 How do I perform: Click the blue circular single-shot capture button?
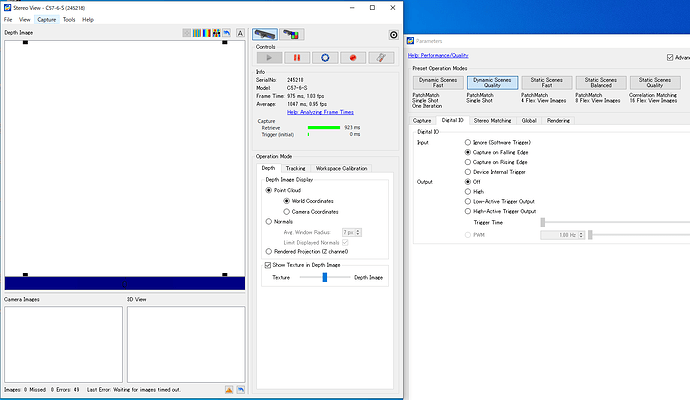[x=325, y=58]
